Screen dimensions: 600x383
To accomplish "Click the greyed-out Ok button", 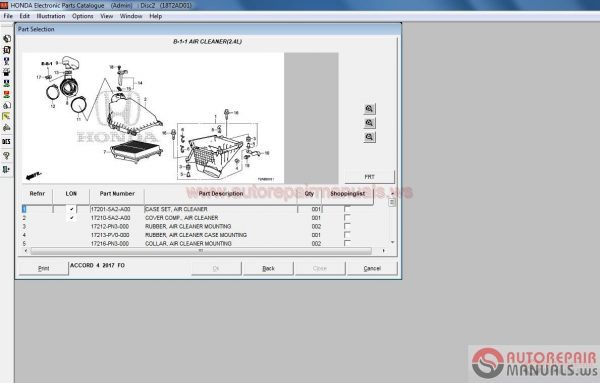I will point(216,268).
